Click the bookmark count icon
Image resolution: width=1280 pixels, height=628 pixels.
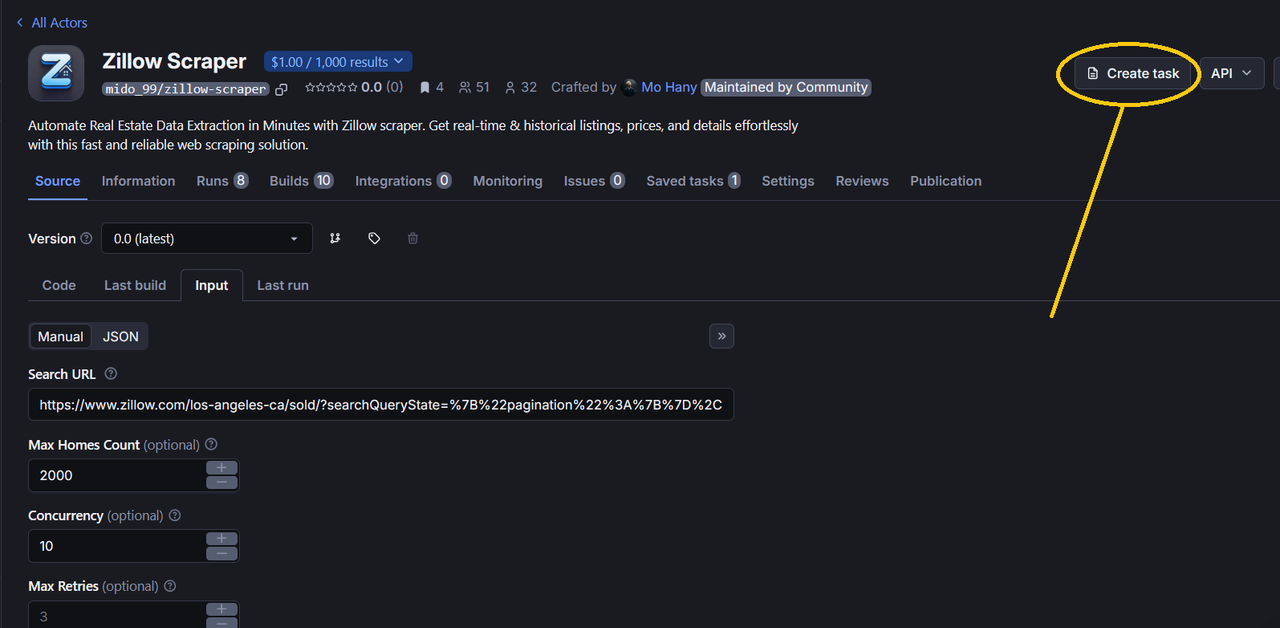point(425,87)
